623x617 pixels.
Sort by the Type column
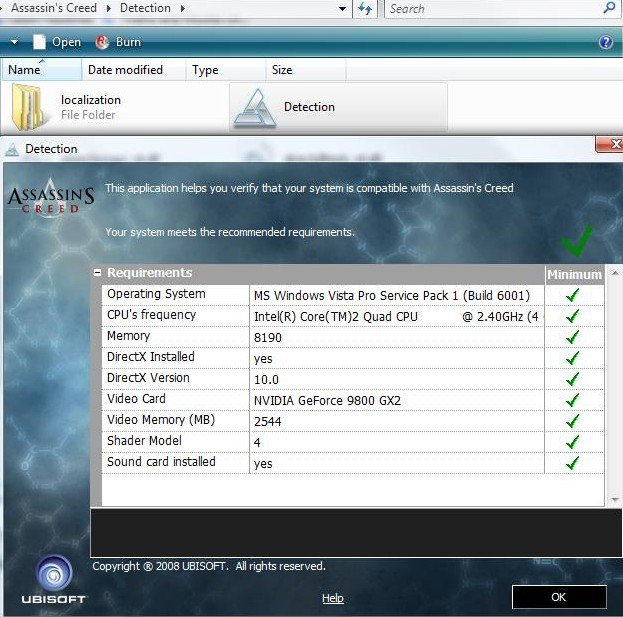click(x=226, y=70)
